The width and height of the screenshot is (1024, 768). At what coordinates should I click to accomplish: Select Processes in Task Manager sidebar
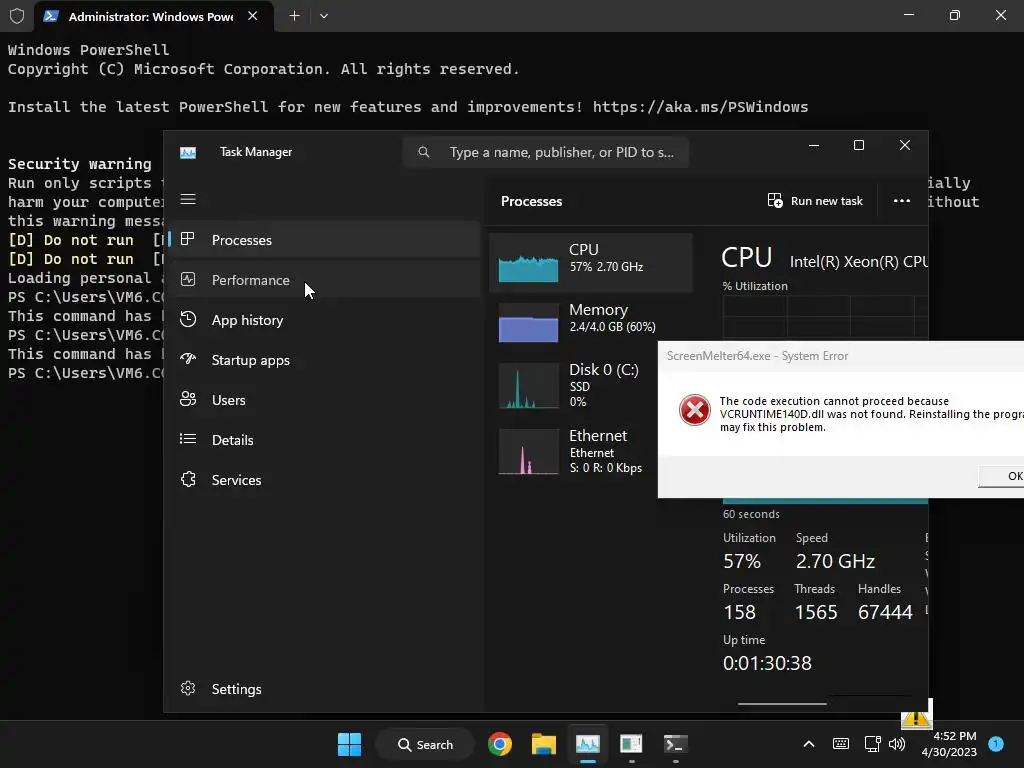pos(325,240)
